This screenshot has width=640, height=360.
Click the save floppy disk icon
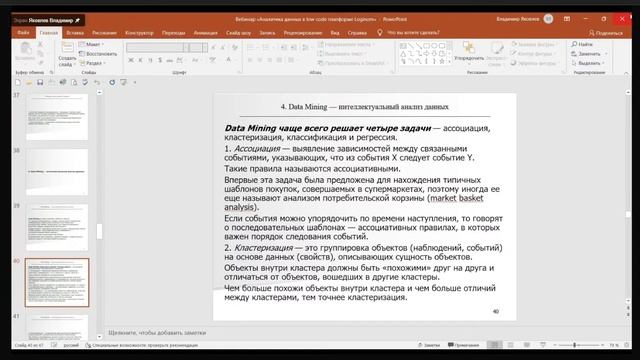pyautogui.click(x=40, y=82)
